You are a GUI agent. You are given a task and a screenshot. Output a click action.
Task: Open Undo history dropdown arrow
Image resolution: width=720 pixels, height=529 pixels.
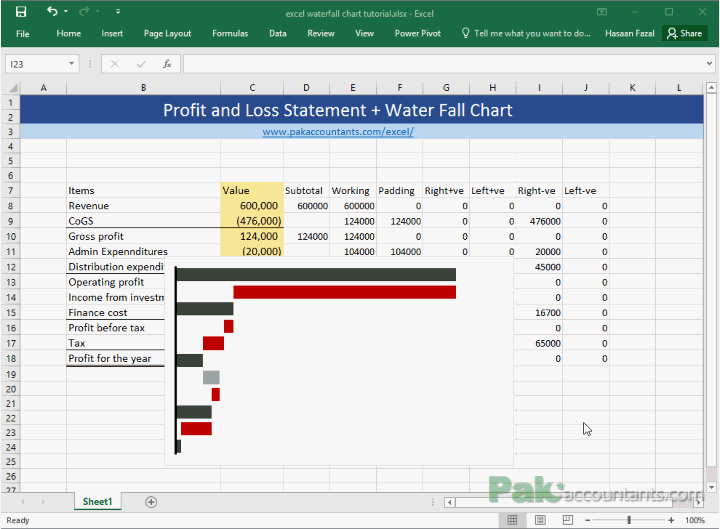point(66,11)
